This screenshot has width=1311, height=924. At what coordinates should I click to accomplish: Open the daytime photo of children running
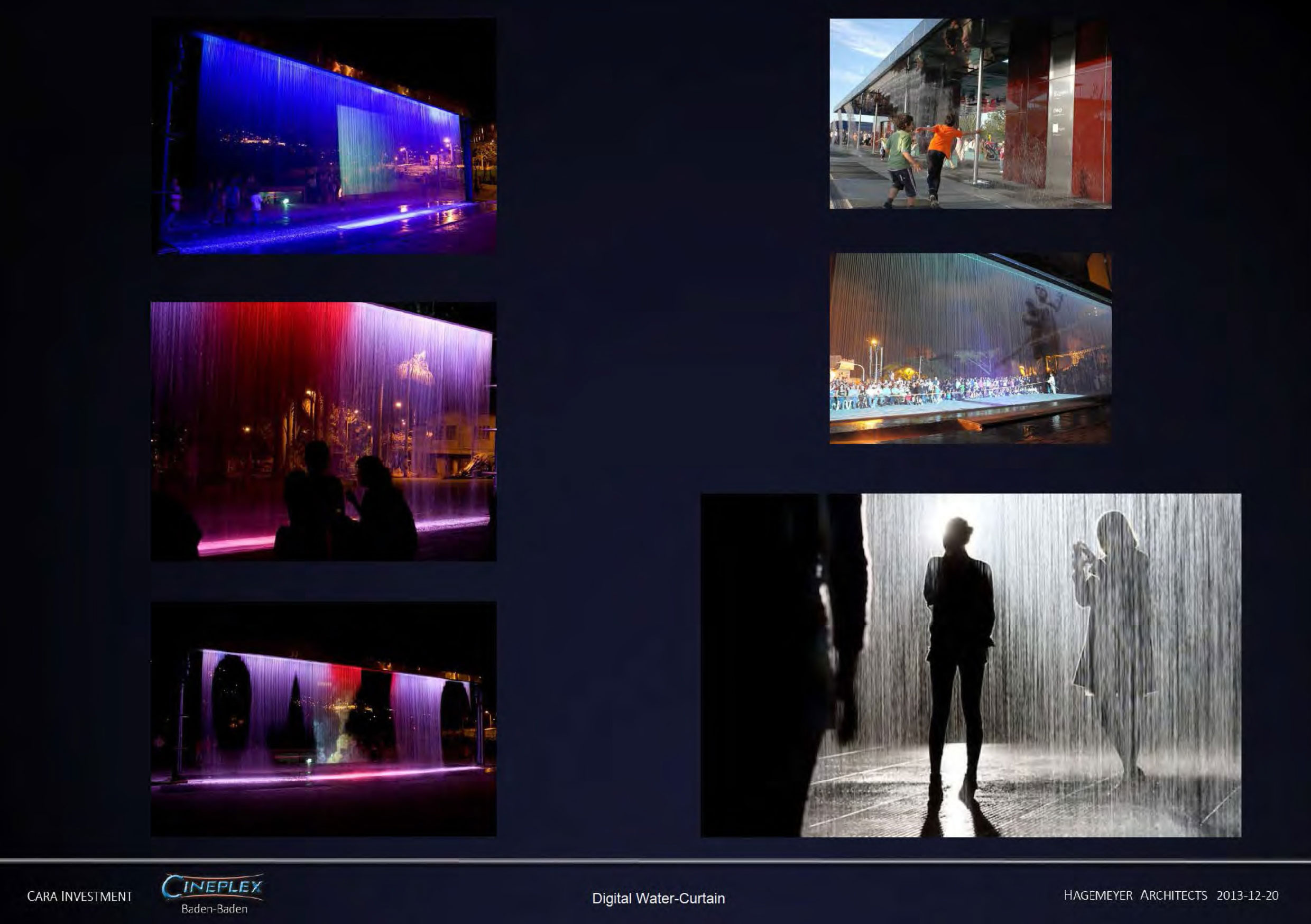970,114
